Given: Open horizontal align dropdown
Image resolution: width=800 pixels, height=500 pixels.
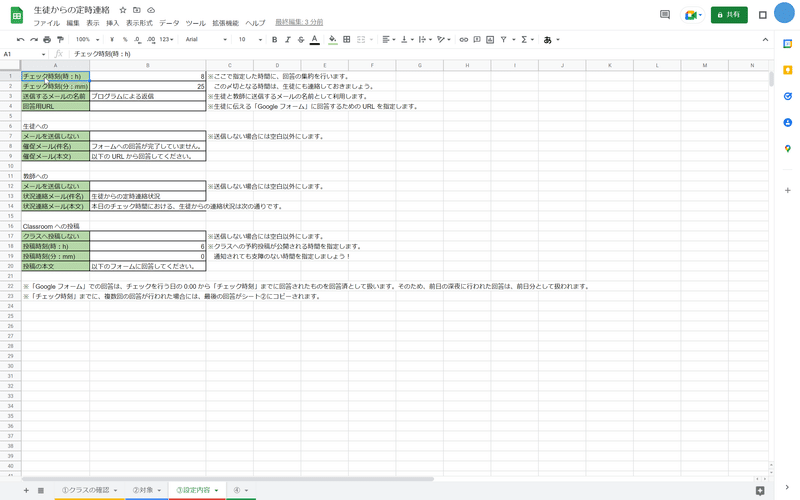Looking at the screenshot, I should (389, 39).
